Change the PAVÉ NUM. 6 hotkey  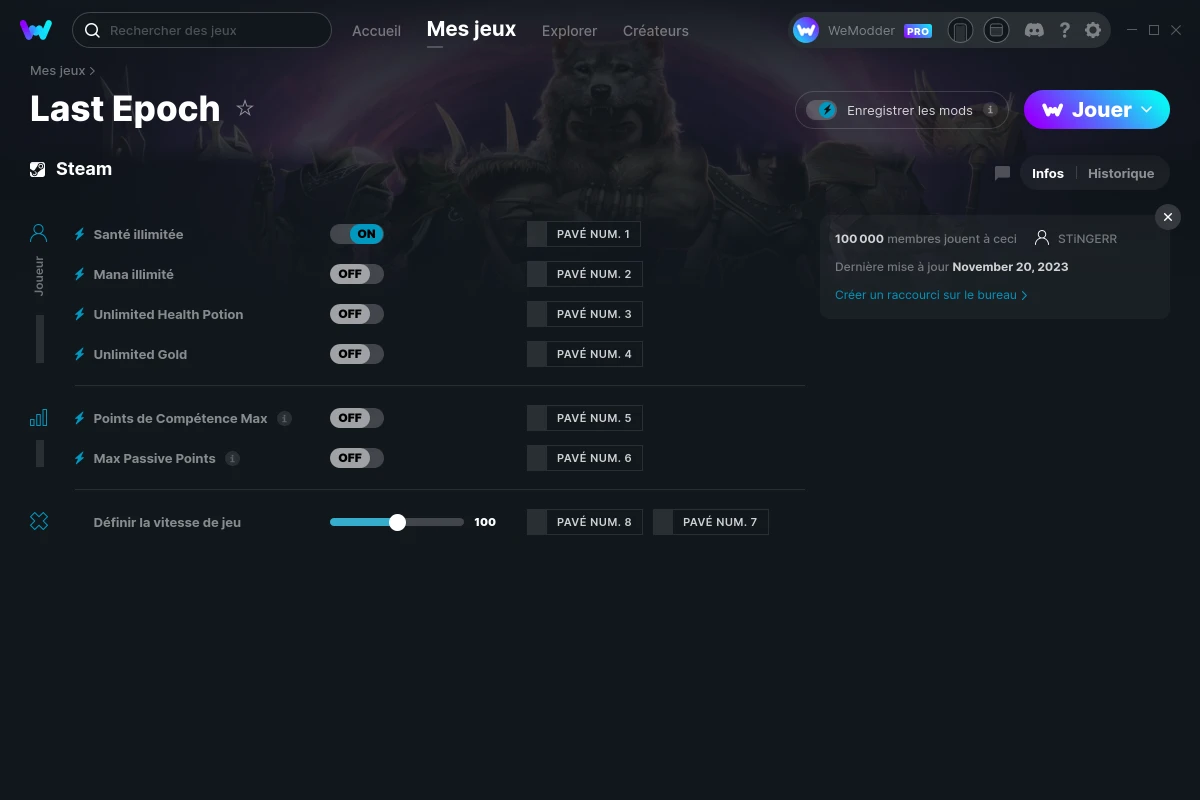[x=585, y=458]
